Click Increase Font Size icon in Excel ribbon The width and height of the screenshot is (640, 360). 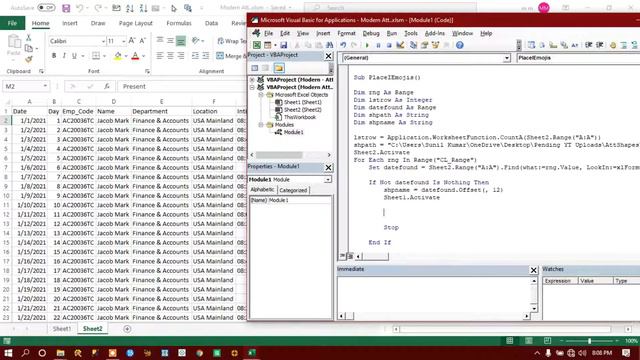pos(132,41)
